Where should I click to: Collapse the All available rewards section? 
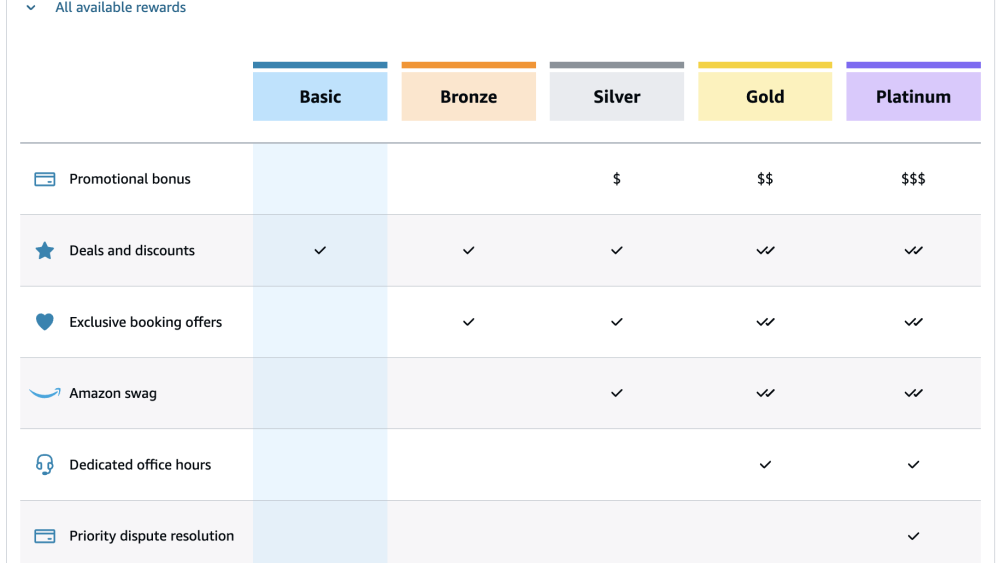pyautogui.click(x=31, y=8)
